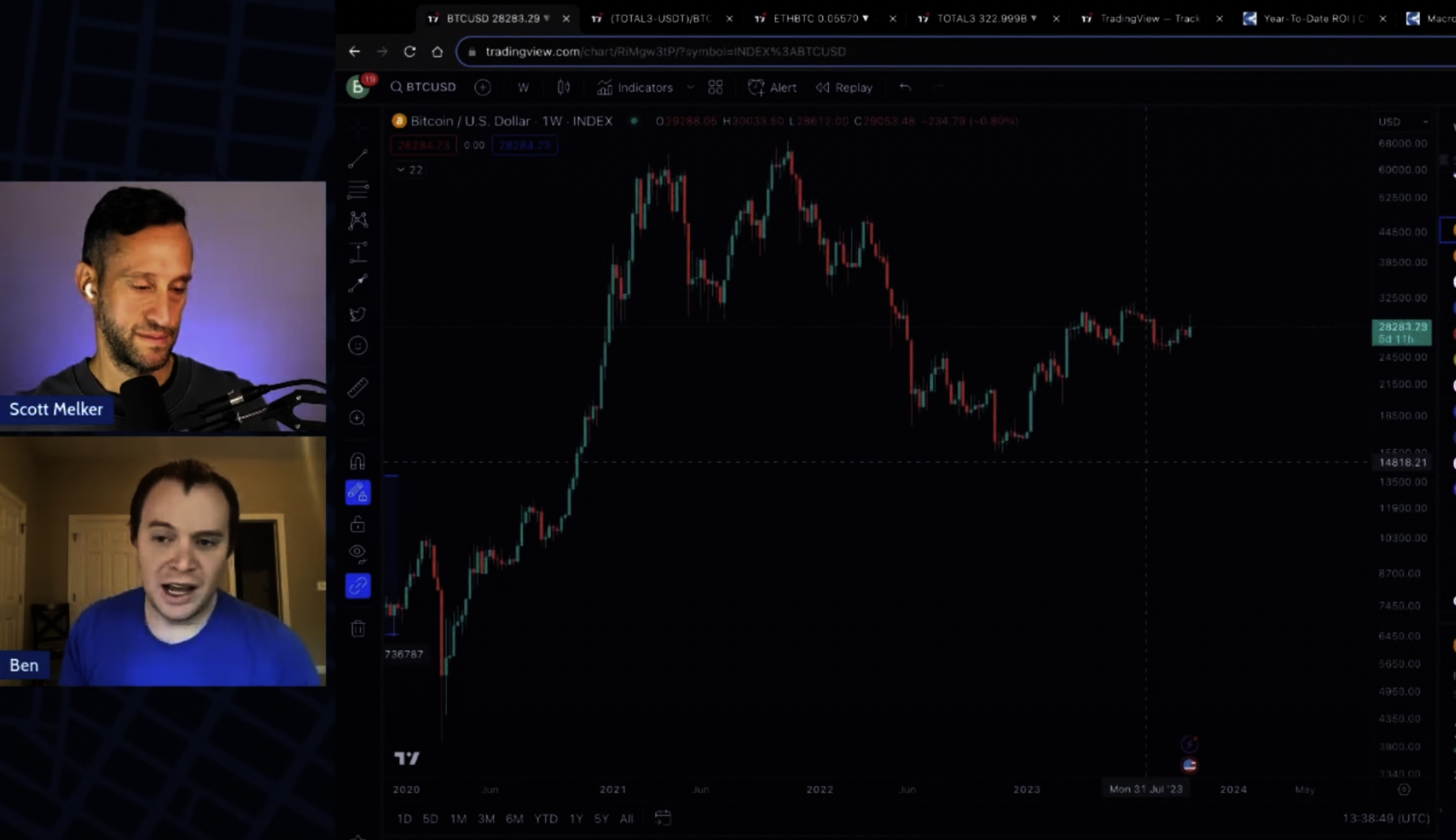Image resolution: width=1456 pixels, height=840 pixels.
Task: Open the 13:38:49 (UTC) timezone menu
Action: tap(1386, 818)
